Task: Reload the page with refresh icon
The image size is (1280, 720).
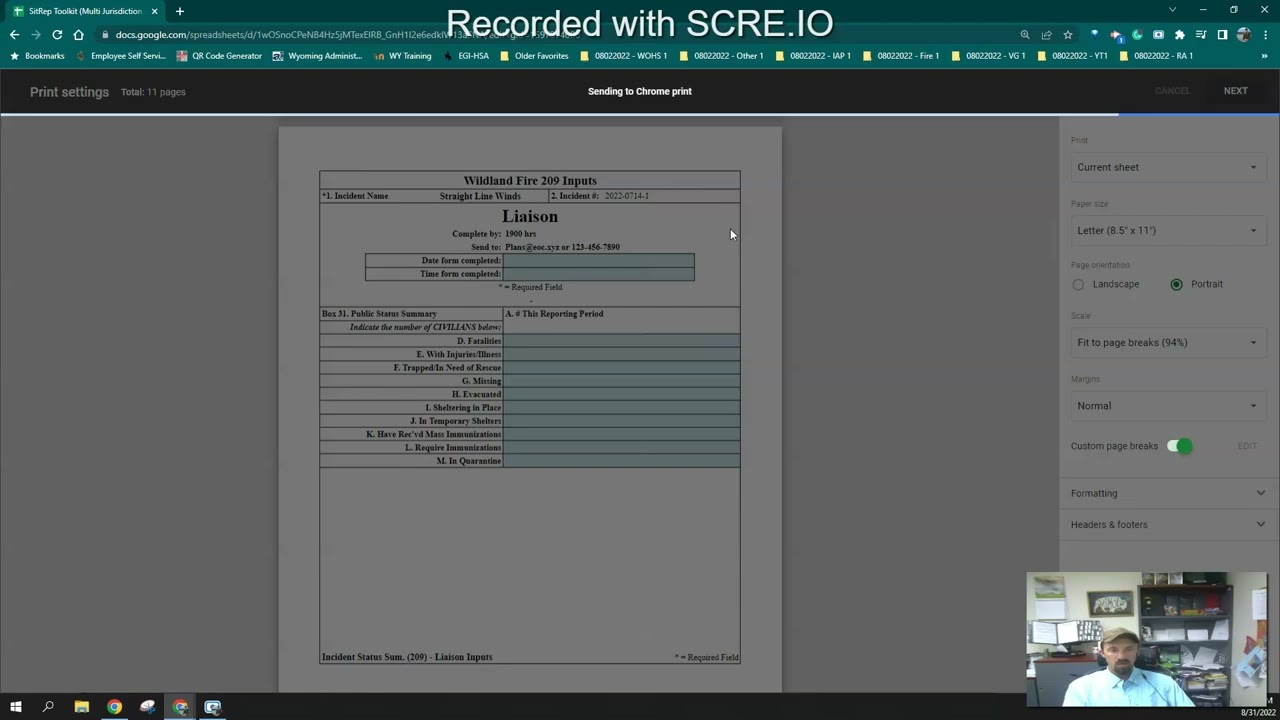Action: 57,35
